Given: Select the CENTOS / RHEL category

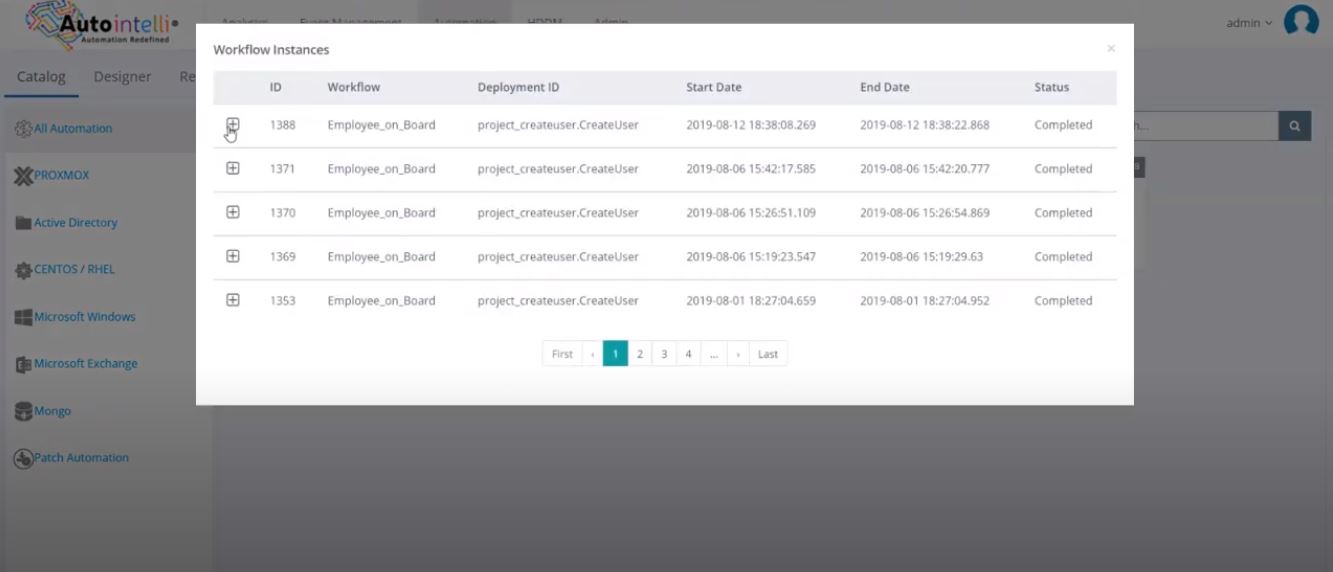Looking at the screenshot, I should (74, 269).
